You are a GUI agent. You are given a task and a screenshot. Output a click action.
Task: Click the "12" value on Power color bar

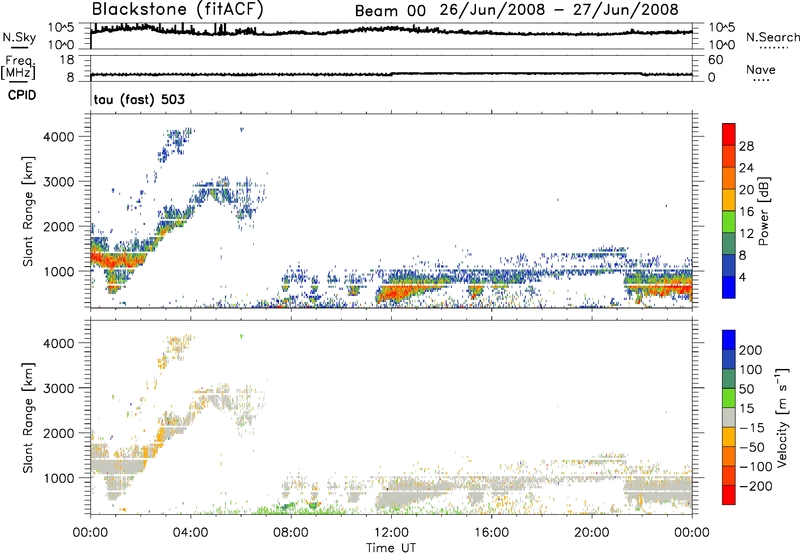tap(746, 234)
